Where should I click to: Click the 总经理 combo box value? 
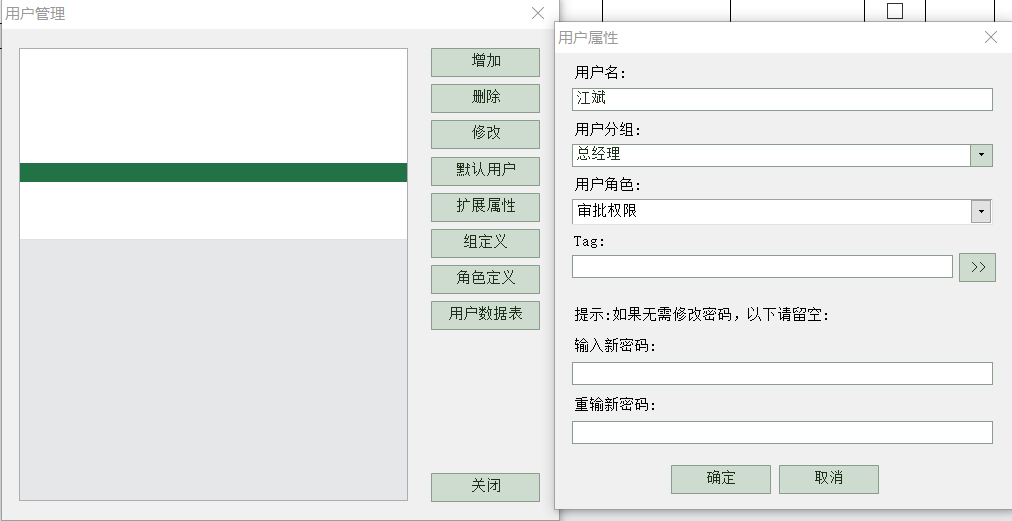771,155
